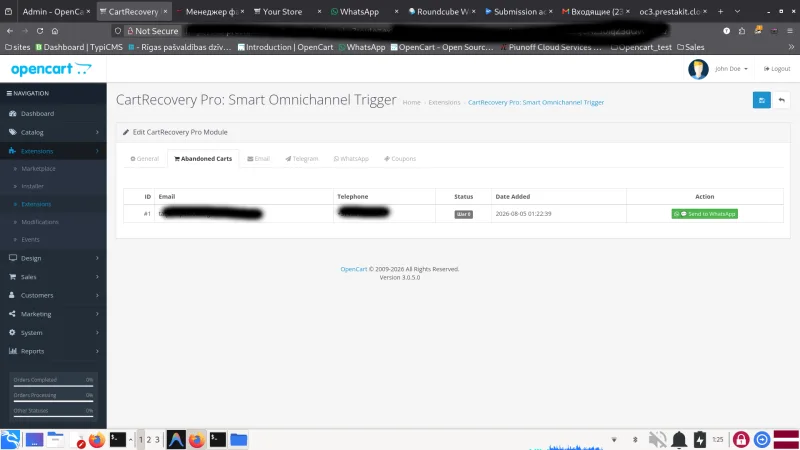Screen dimensions: 800x450
Task: Switch to Roundcube browser tab
Action: pos(442,11)
